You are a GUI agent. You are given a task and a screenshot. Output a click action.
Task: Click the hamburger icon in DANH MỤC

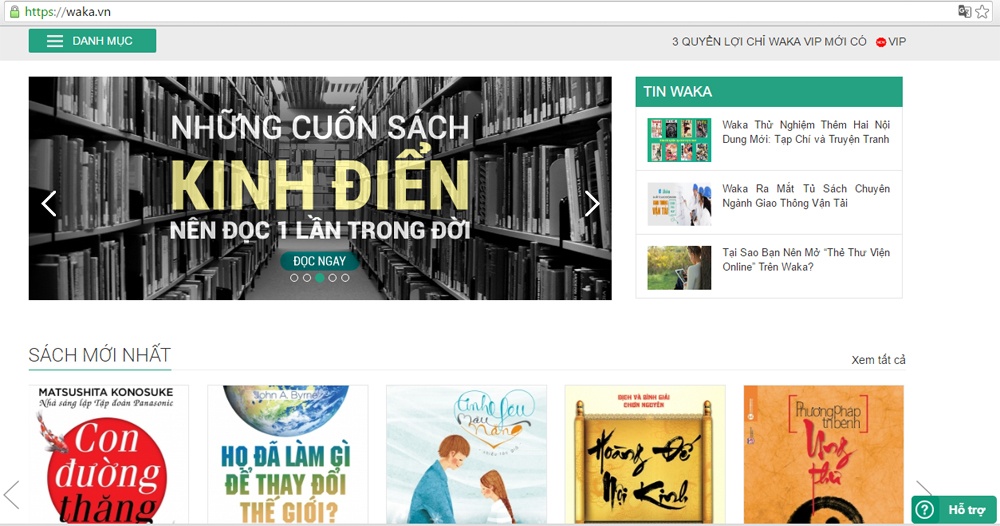[x=55, y=41]
